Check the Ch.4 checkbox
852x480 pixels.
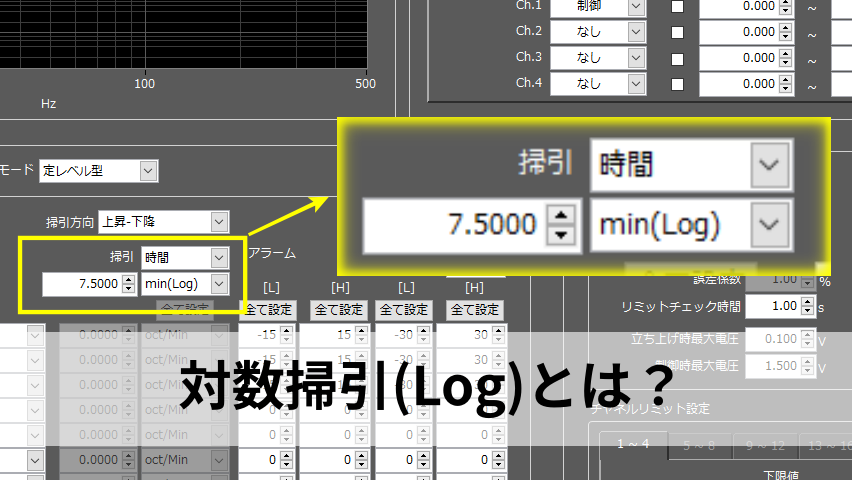(x=677, y=84)
